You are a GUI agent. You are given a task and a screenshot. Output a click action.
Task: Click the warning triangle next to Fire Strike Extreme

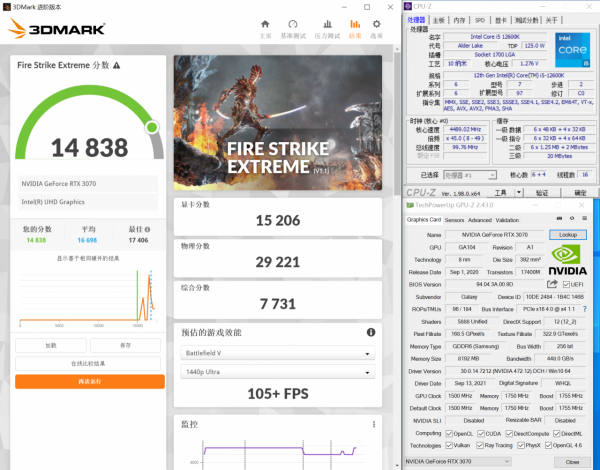[117, 65]
